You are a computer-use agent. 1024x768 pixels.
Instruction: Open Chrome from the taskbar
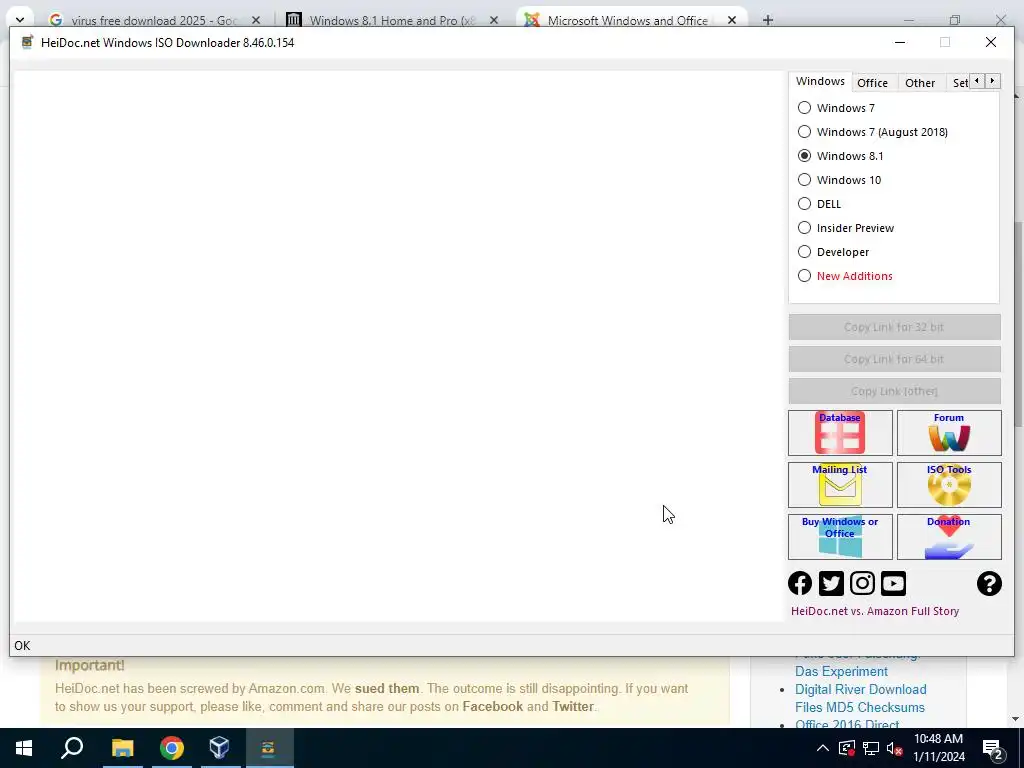pos(172,748)
